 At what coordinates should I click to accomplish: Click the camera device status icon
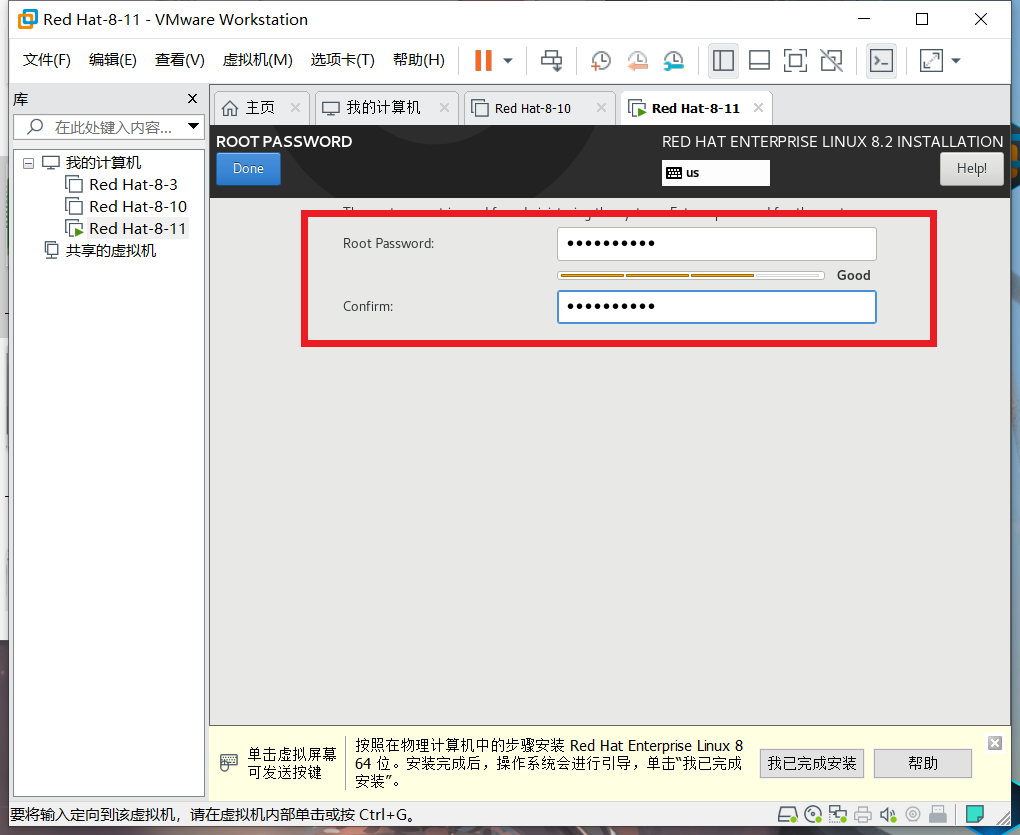coord(913,814)
